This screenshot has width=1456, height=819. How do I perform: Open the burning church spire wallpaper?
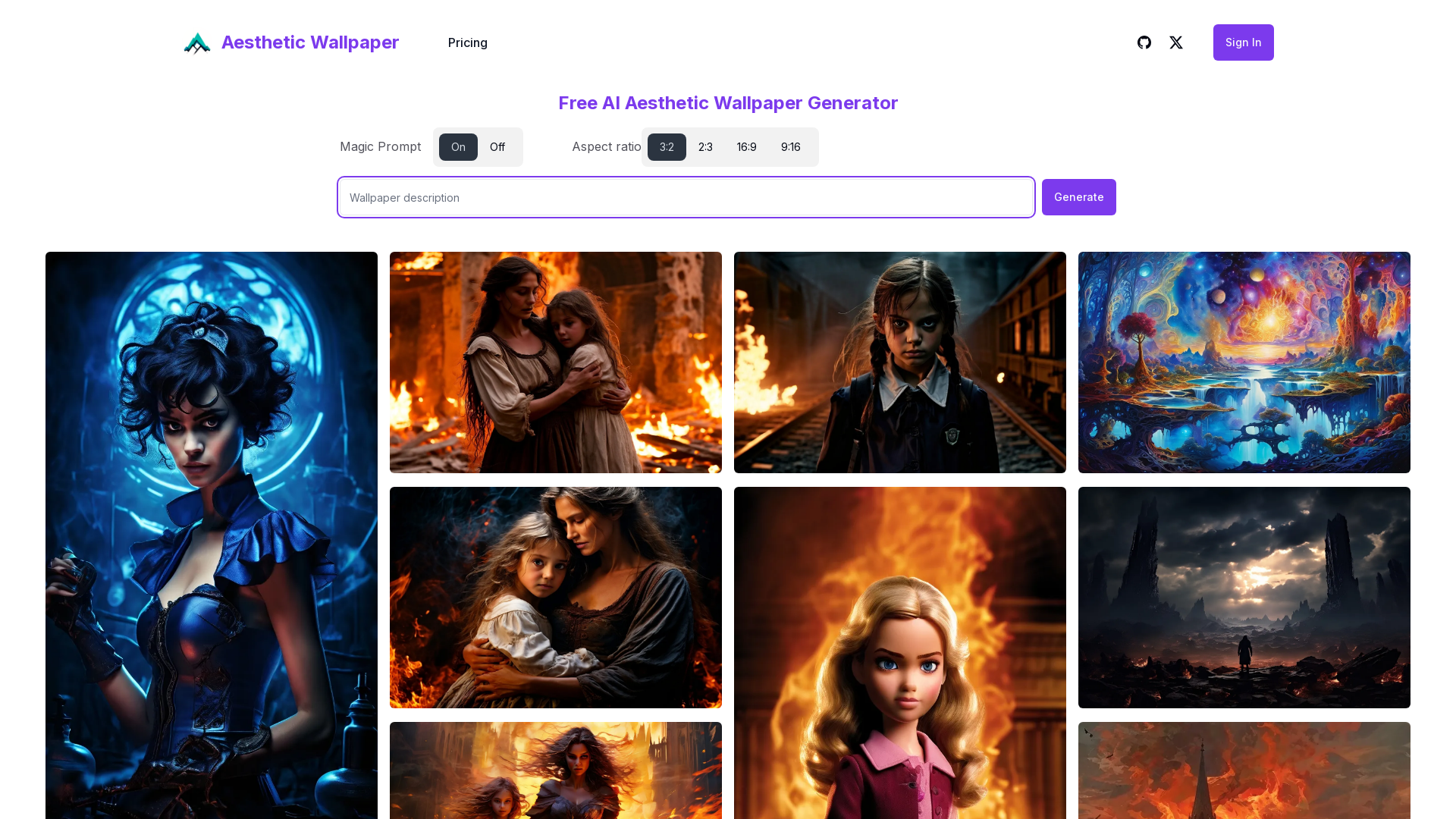point(1244,770)
